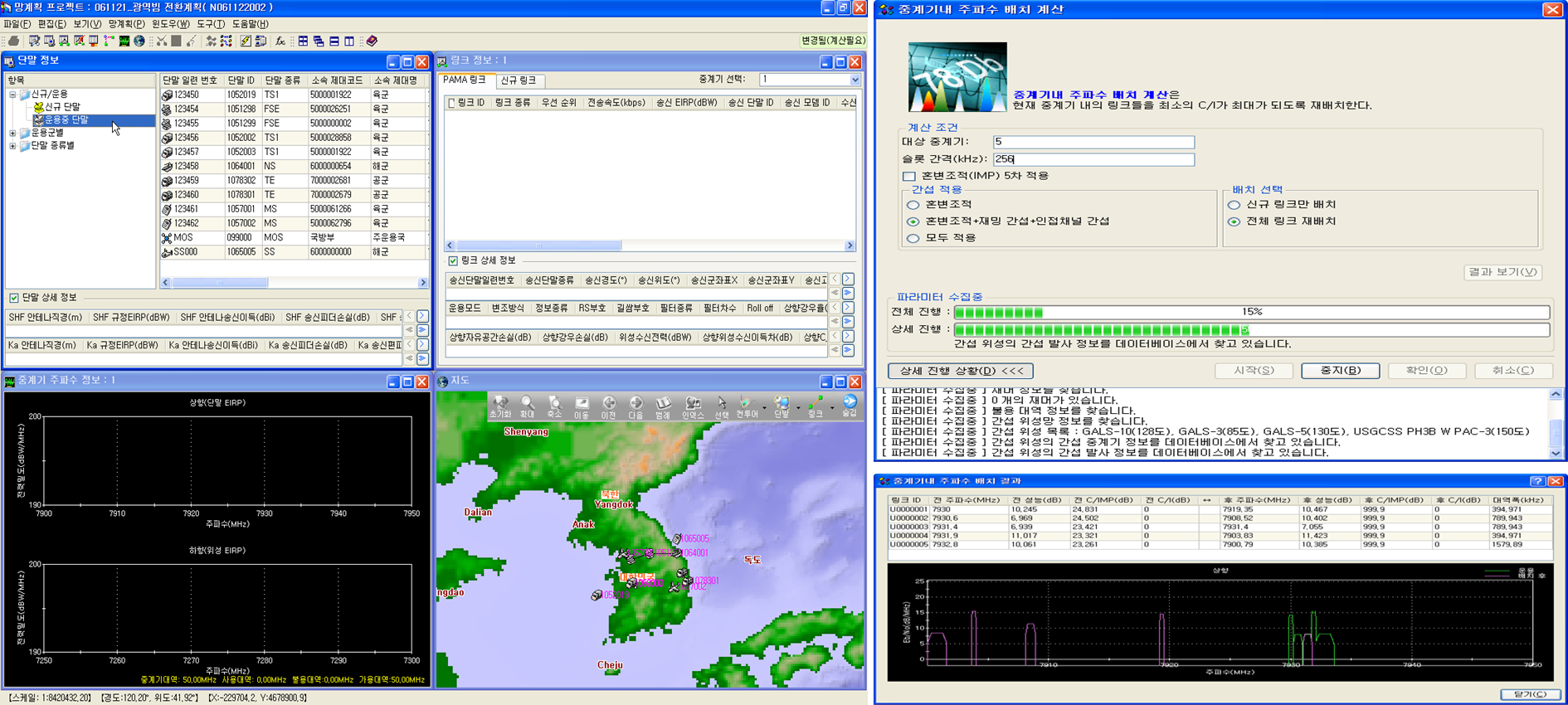Click the 축소 zoom-out map tool

pos(554,406)
